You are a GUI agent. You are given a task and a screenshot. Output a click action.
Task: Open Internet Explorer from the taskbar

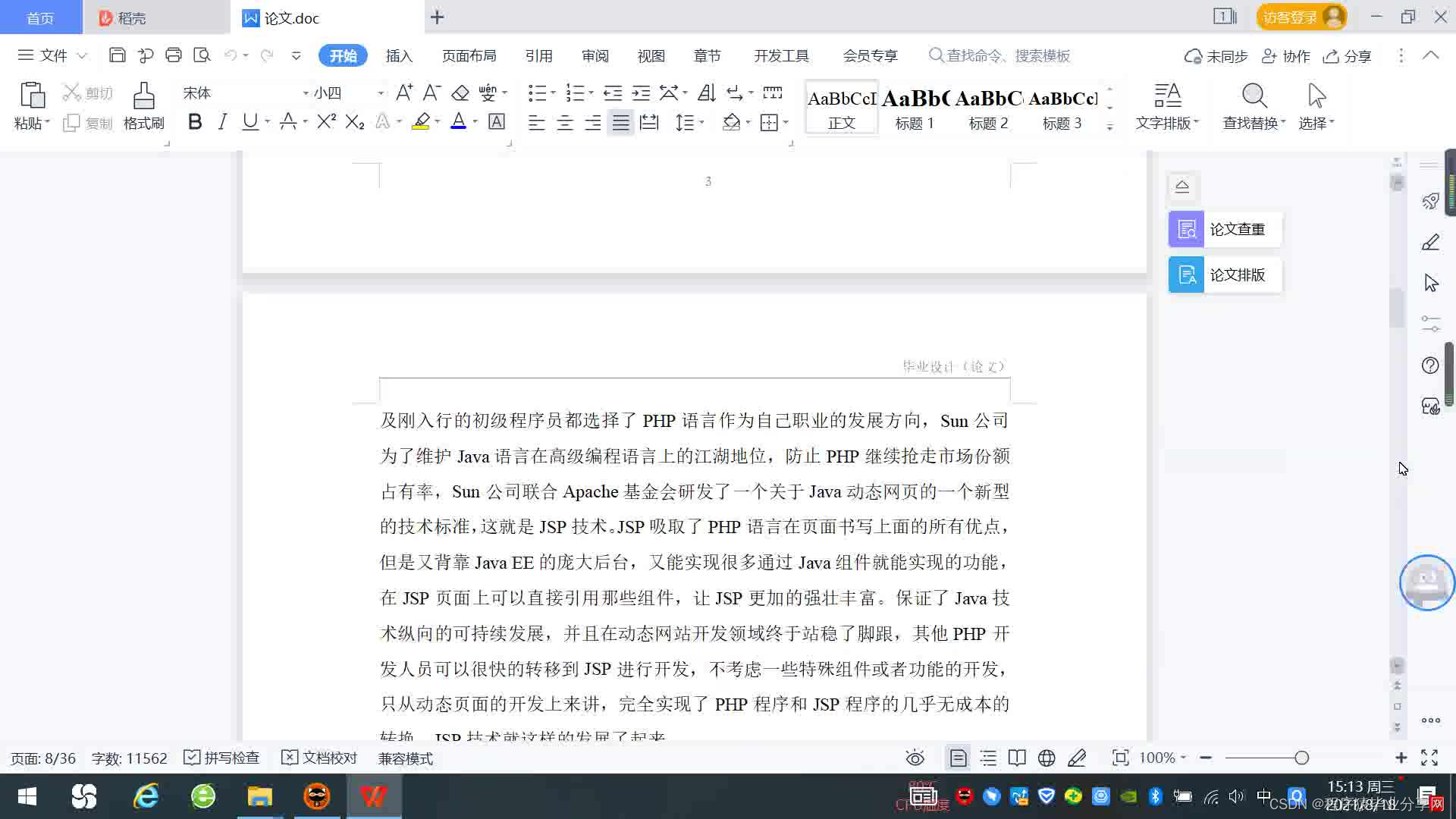point(146,797)
